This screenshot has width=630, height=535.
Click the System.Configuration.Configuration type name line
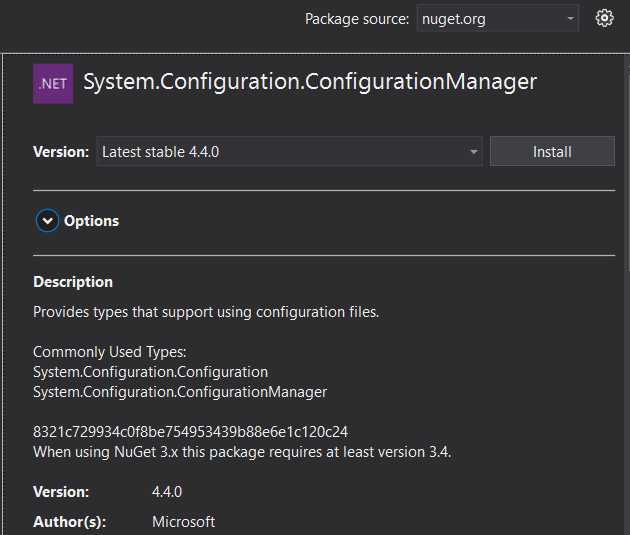pyautogui.click(x=150, y=372)
